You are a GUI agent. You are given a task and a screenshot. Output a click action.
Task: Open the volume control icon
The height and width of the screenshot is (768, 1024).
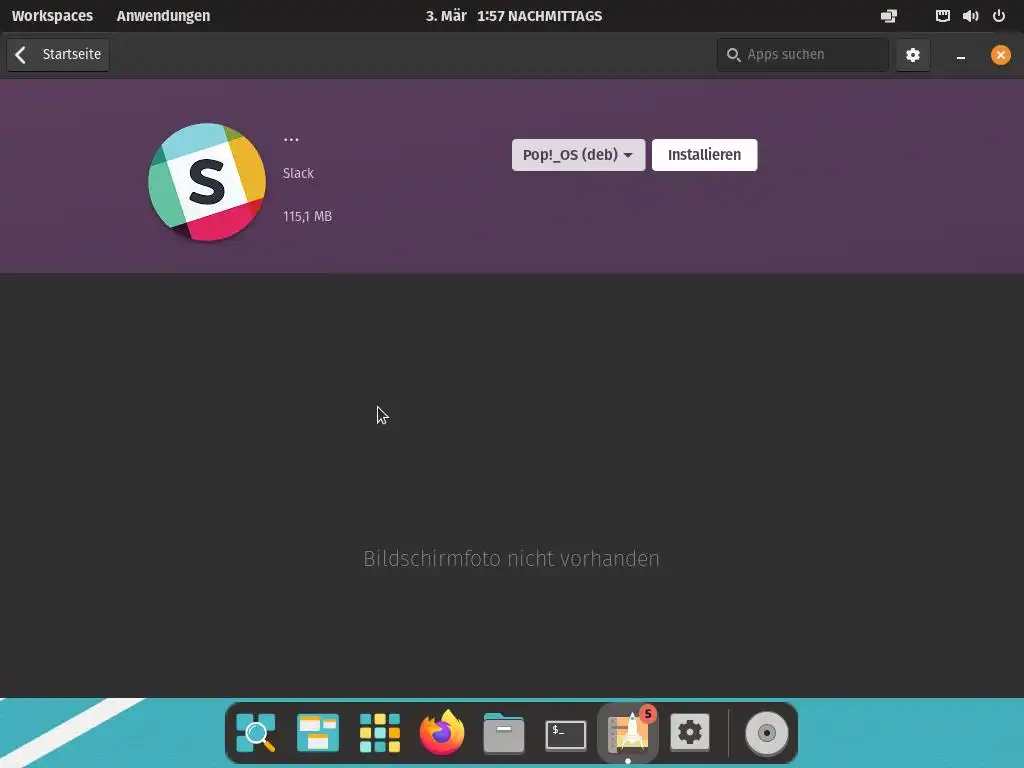point(970,16)
